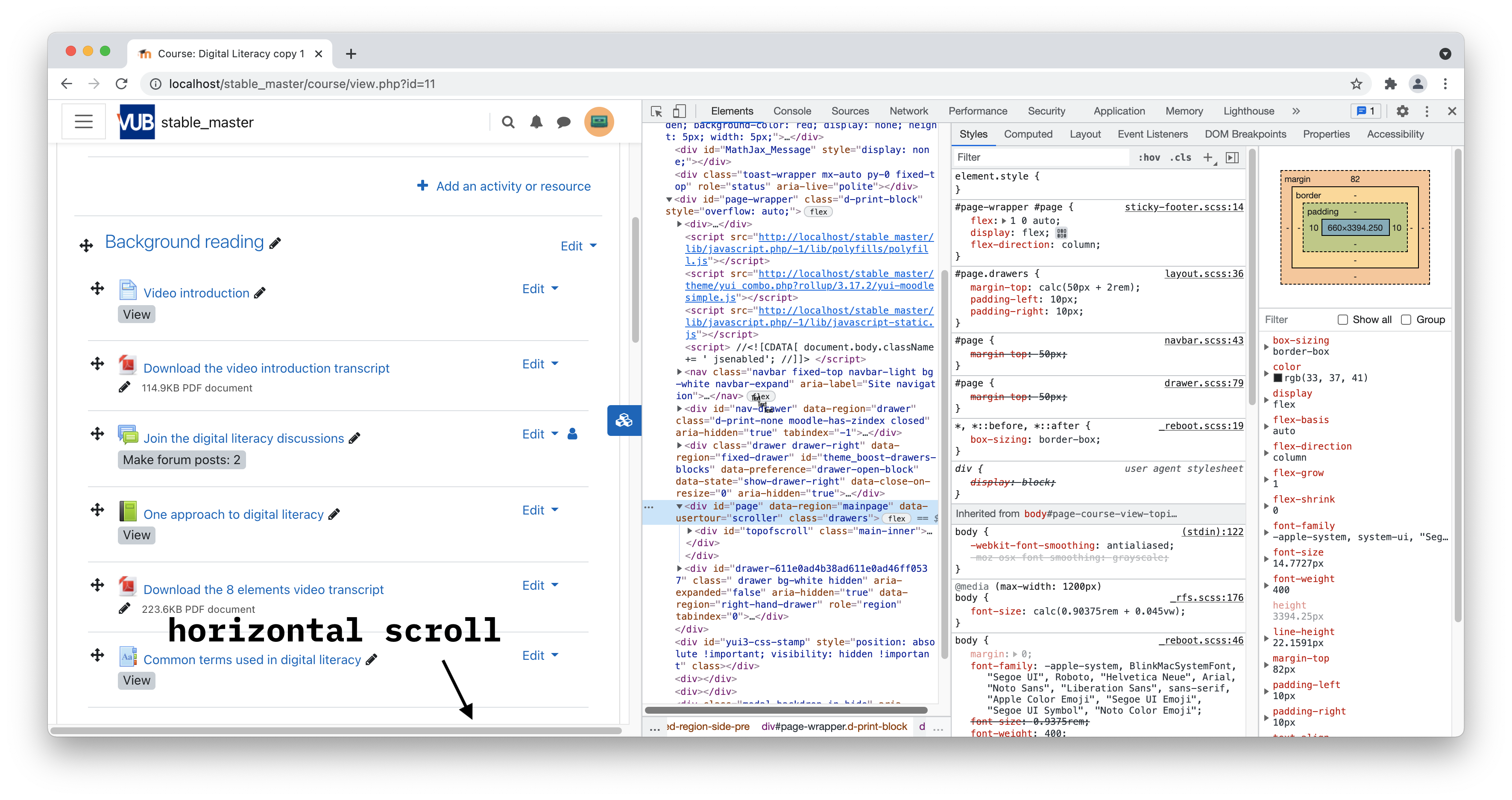Click View button under One approach to digital literacy

point(137,535)
